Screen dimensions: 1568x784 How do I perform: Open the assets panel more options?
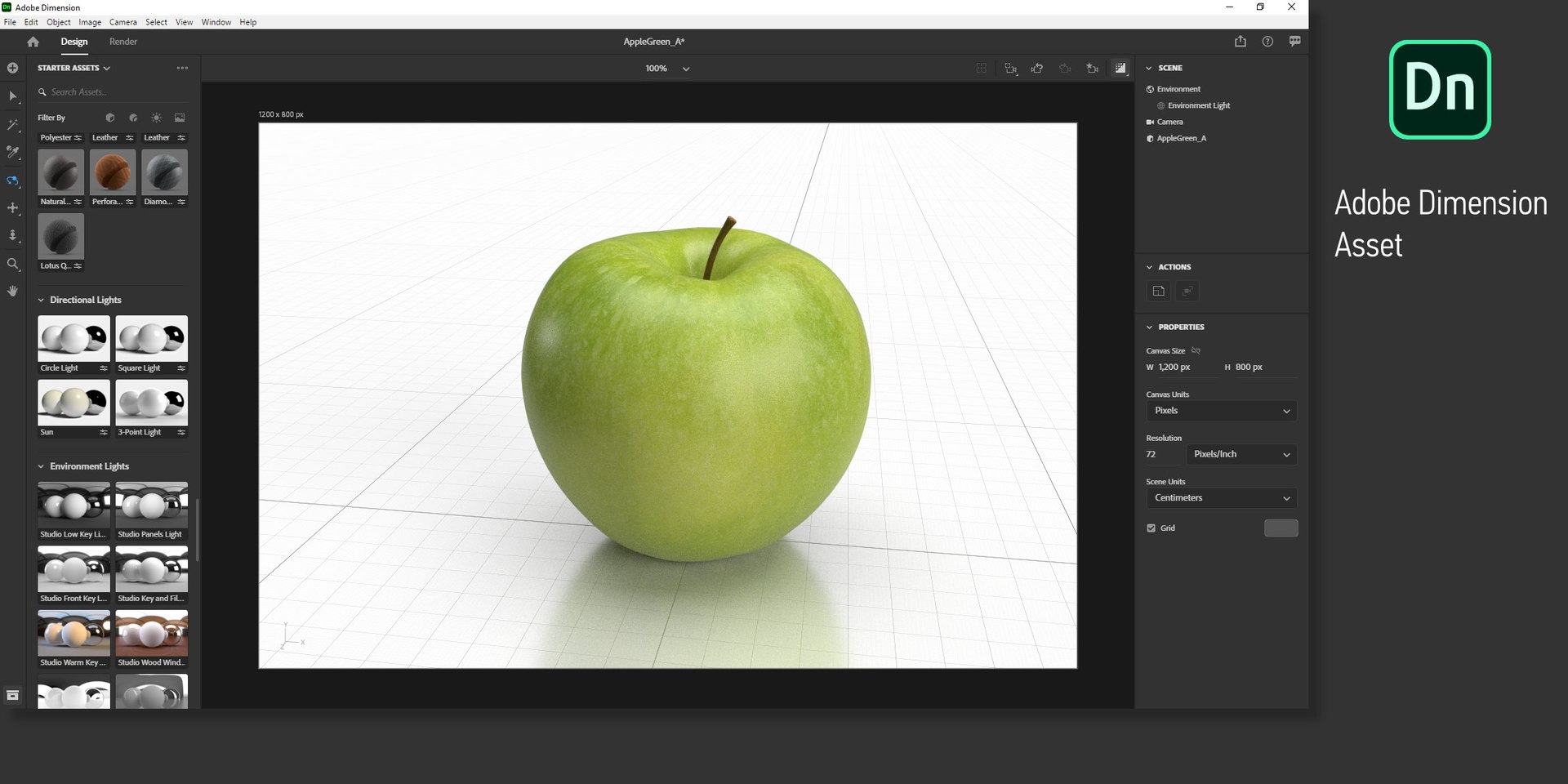182,68
